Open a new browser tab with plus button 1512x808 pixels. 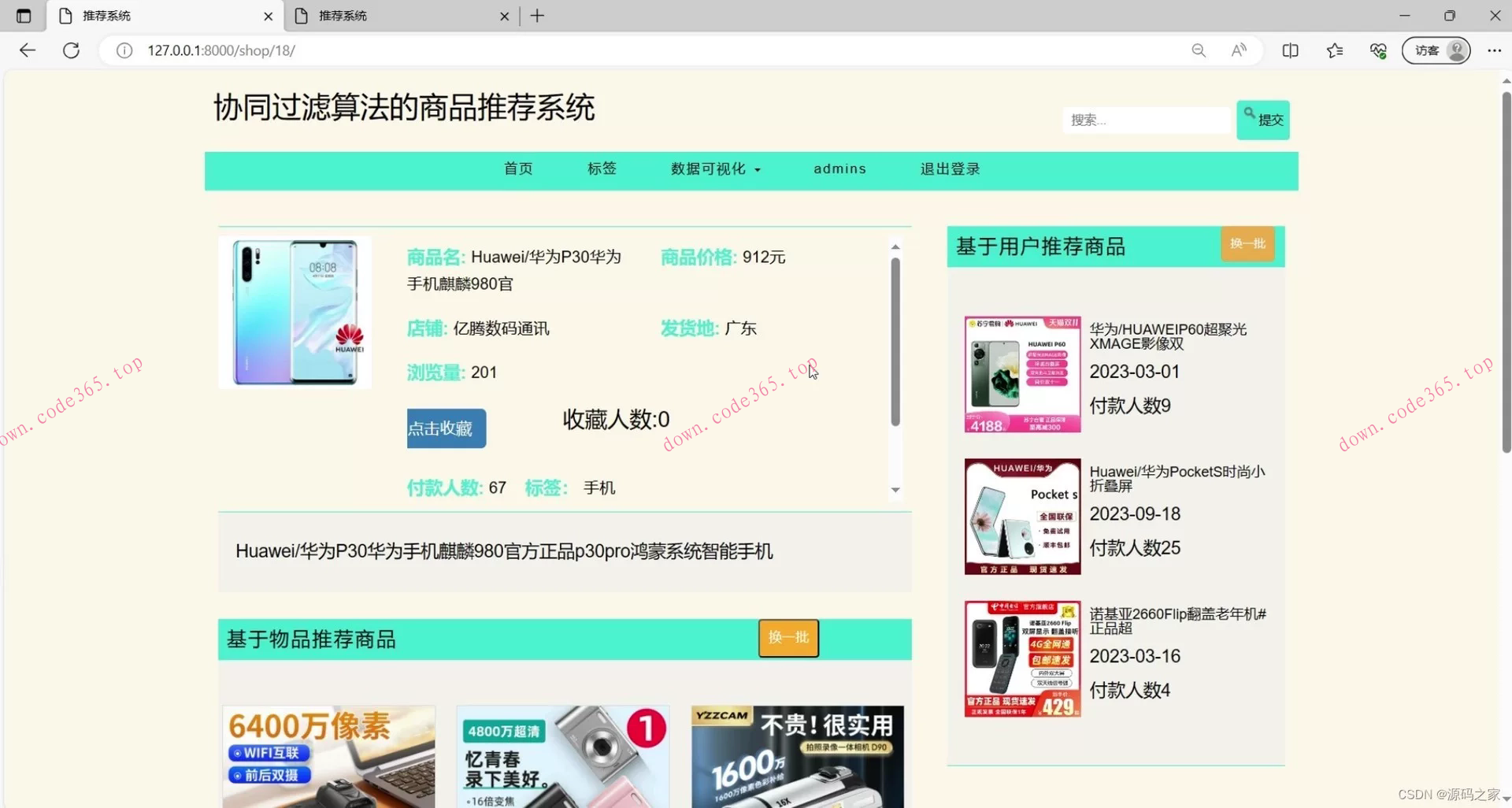[x=538, y=16]
